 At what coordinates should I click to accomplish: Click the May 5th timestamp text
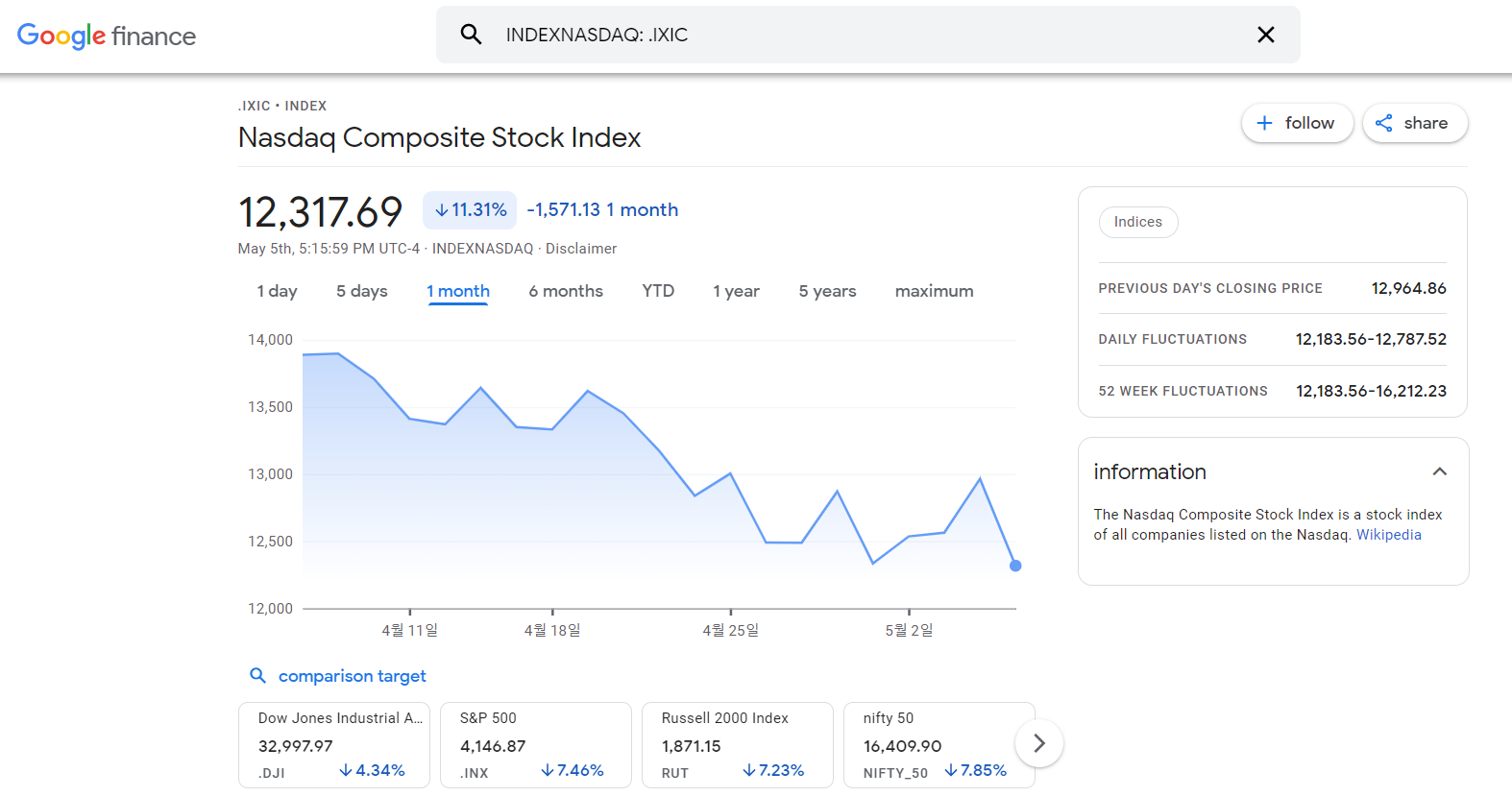(329, 249)
